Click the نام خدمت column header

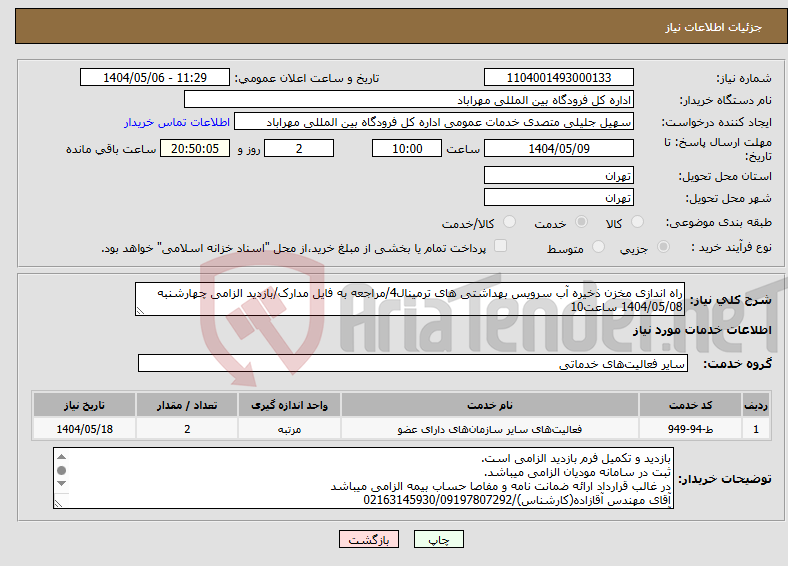coord(489,405)
